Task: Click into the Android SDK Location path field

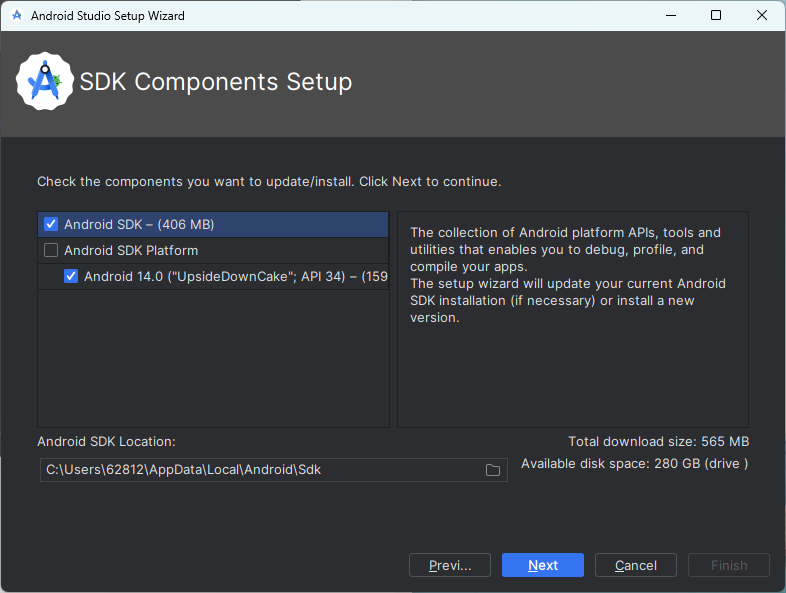Action: [x=261, y=470]
